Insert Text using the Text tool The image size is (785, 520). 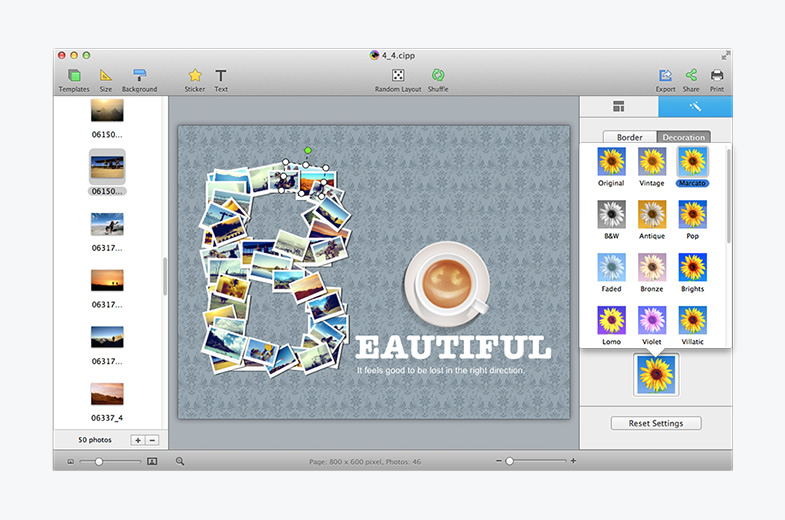click(221, 76)
